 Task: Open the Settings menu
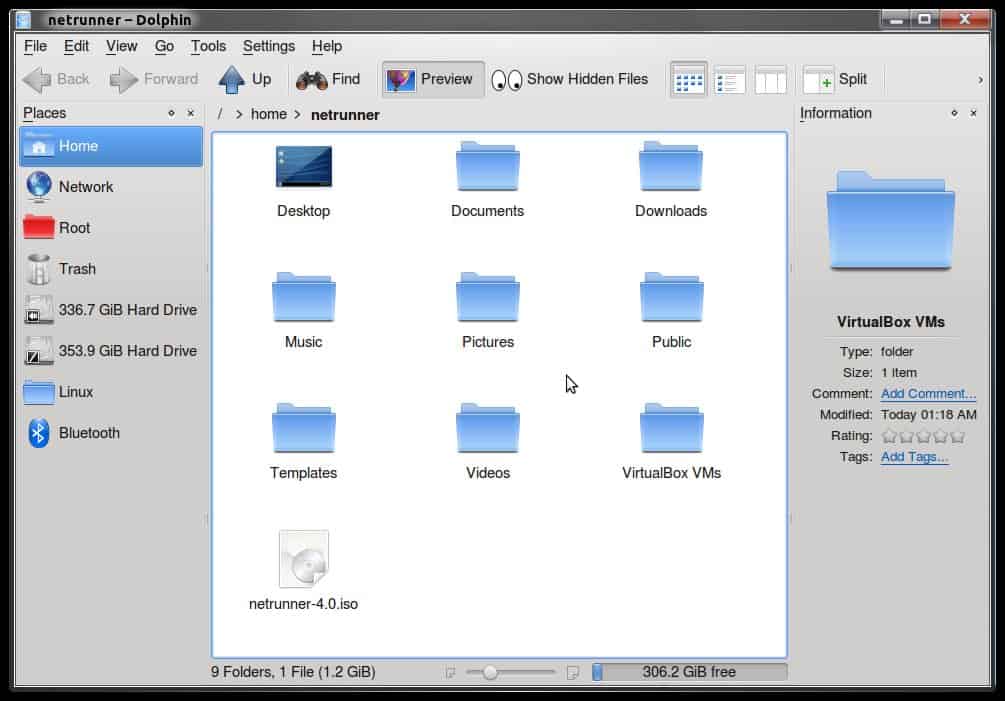(269, 46)
